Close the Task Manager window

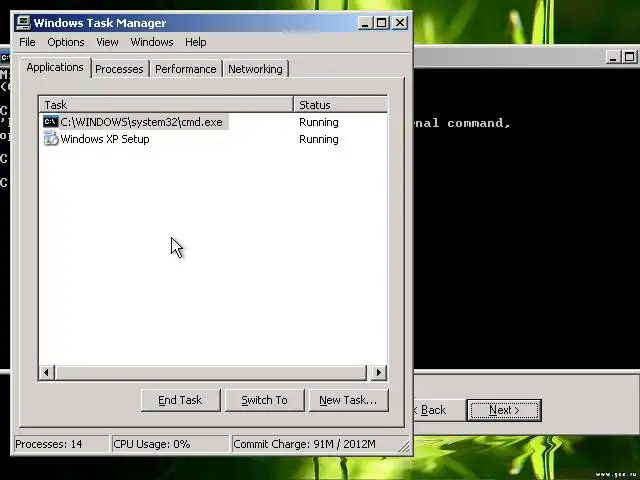tap(400, 22)
